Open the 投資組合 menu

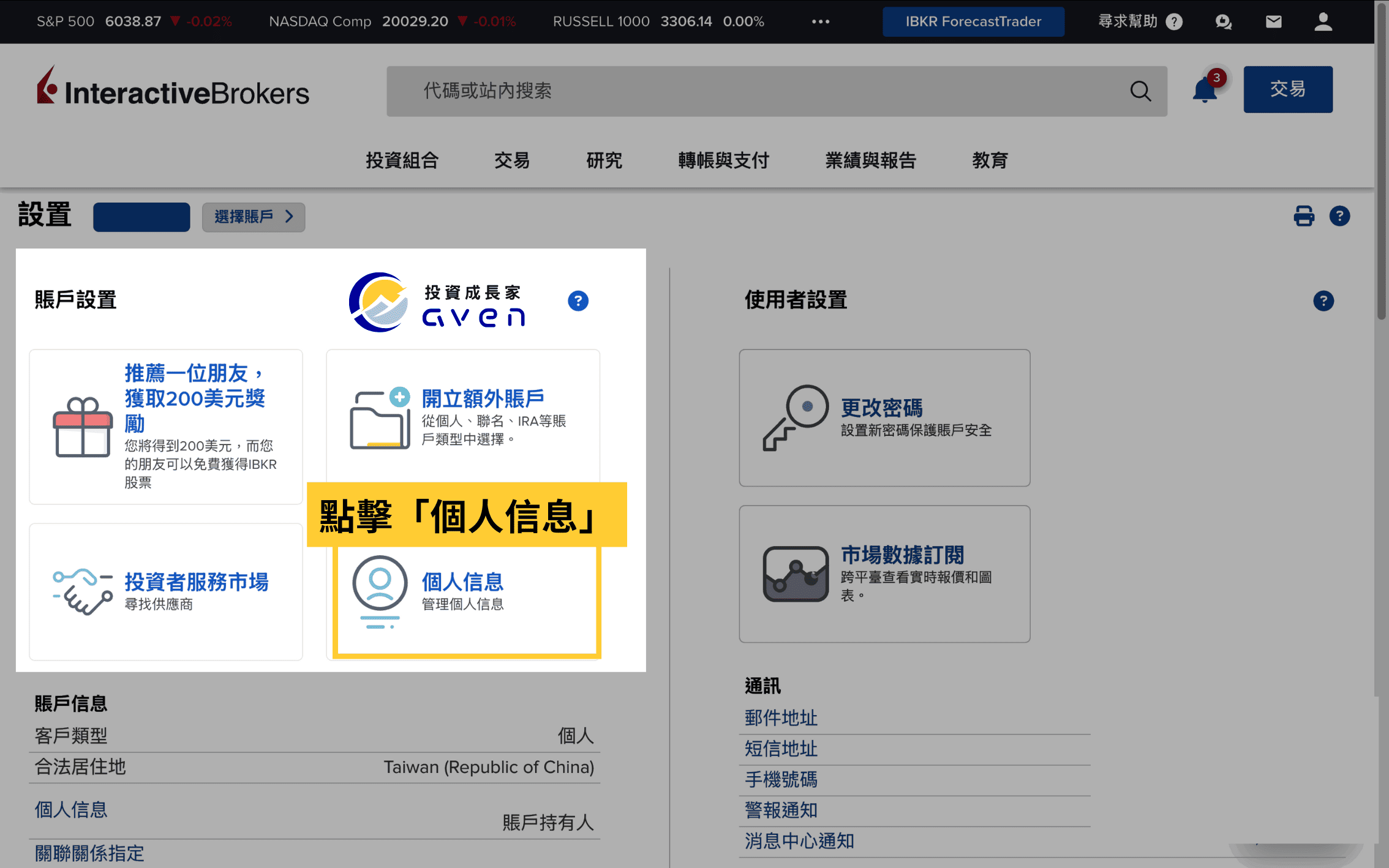(x=402, y=160)
